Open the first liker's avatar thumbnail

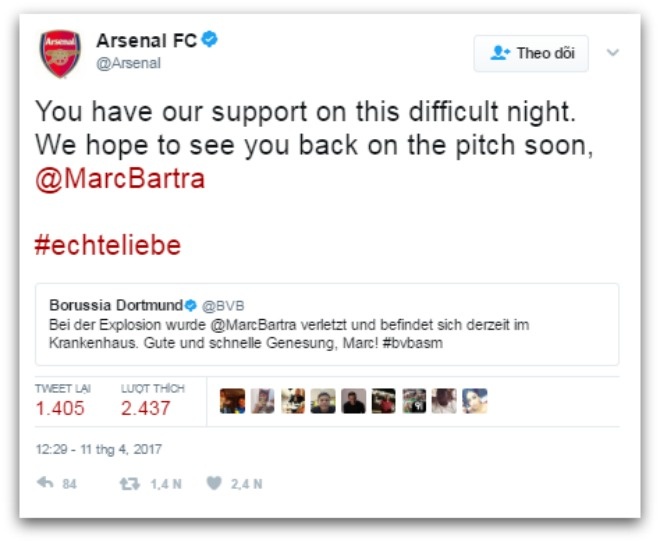[x=232, y=401]
